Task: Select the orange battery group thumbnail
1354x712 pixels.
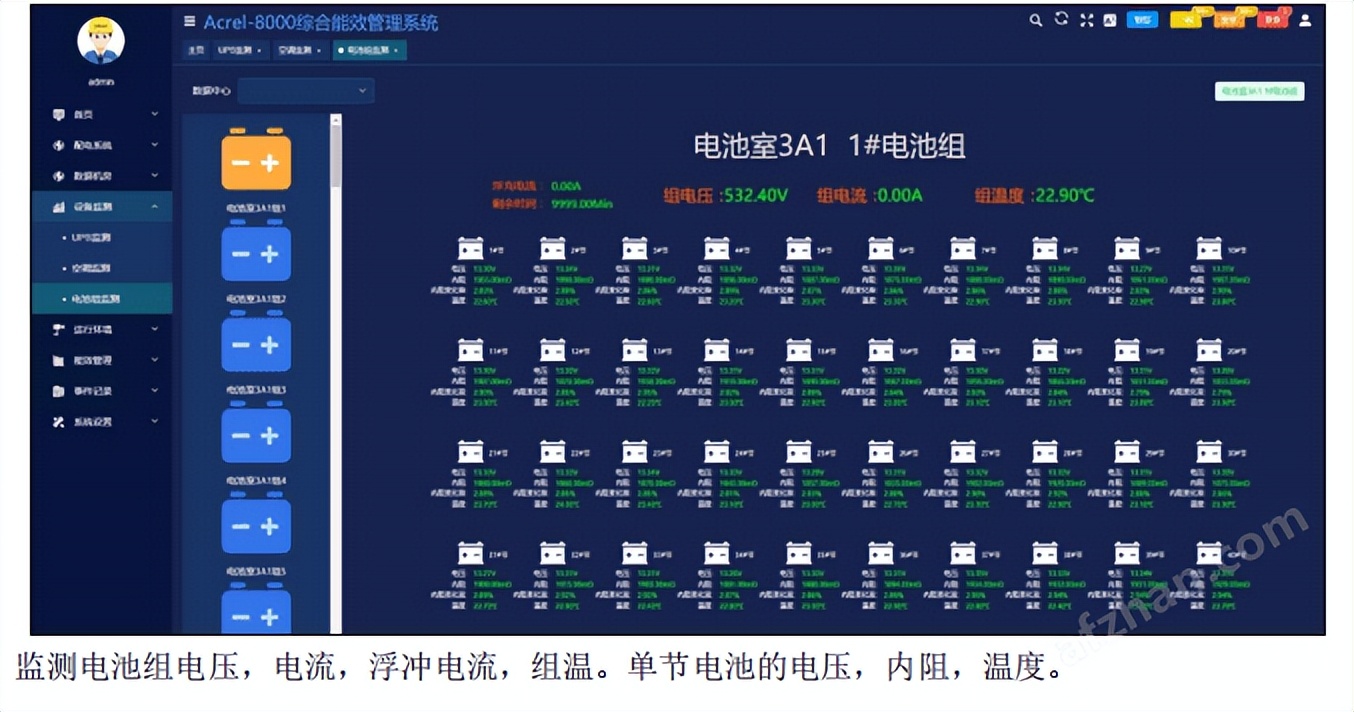Action: point(256,161)
